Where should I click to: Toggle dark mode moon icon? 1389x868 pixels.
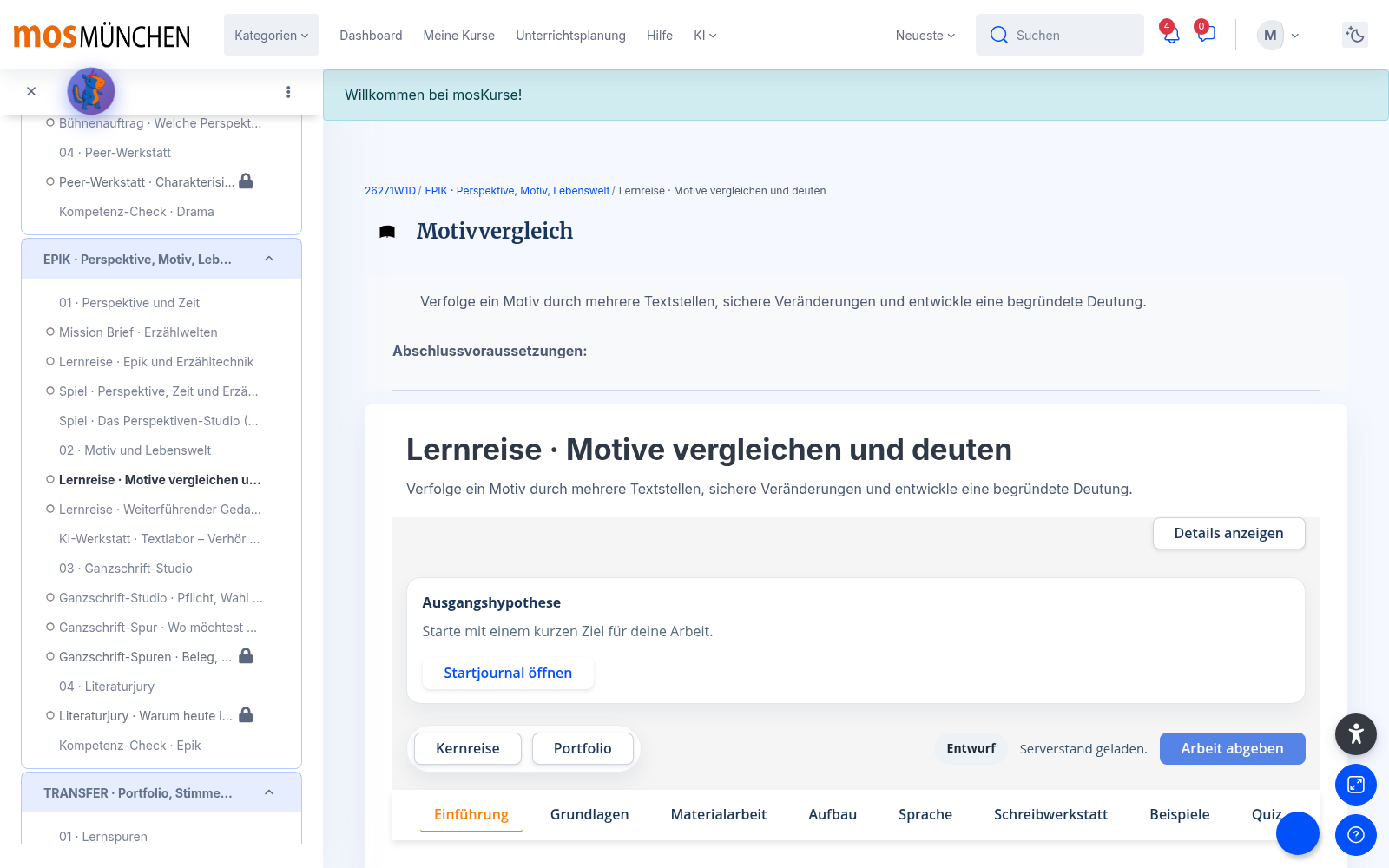coord(1355,35)
